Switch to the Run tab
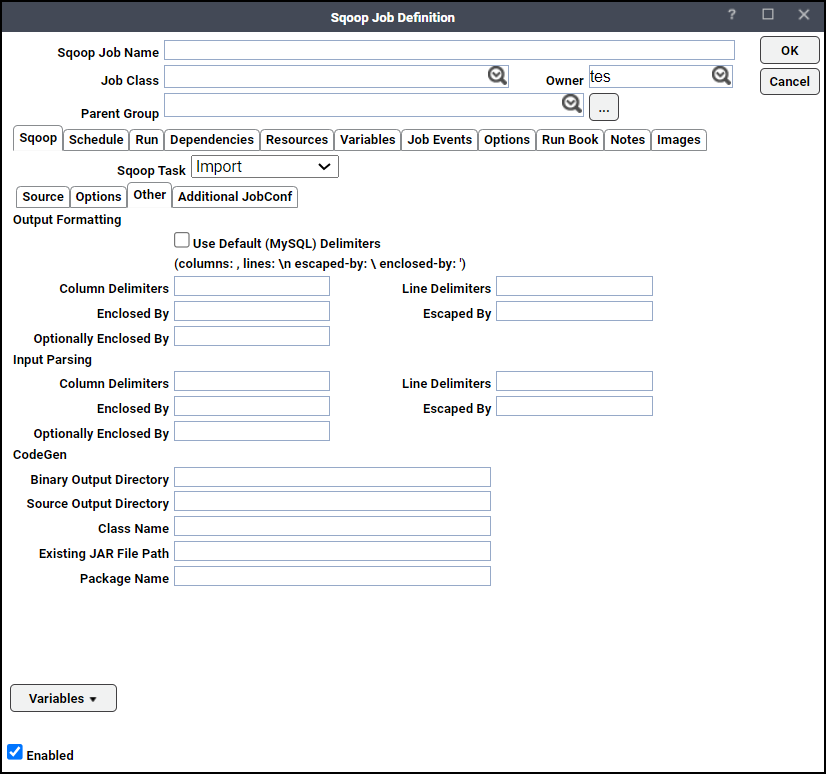The height and width of the screenshot is (774, 826). point(146,140)
